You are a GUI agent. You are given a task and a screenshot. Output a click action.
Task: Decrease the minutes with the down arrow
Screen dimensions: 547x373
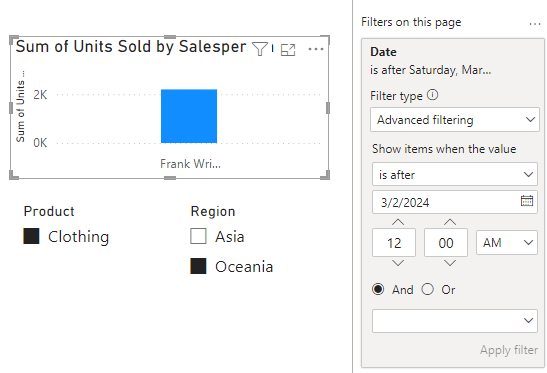[450, 263]
